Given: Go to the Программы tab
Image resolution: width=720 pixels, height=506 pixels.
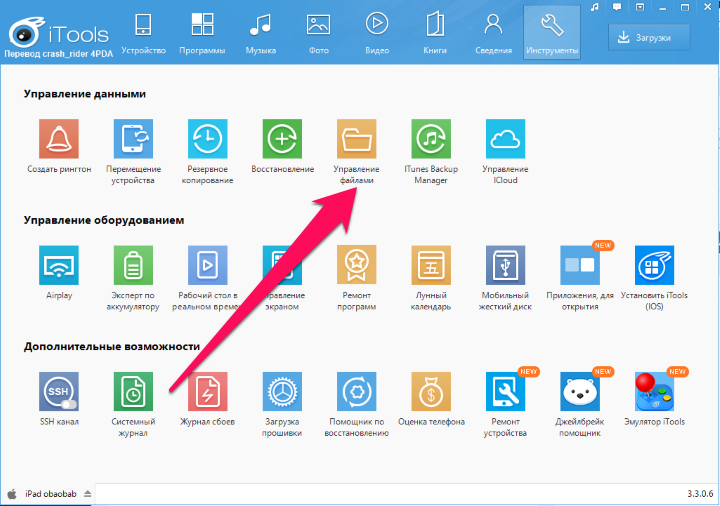Looking at the screenshot, I should coord(202,32).
